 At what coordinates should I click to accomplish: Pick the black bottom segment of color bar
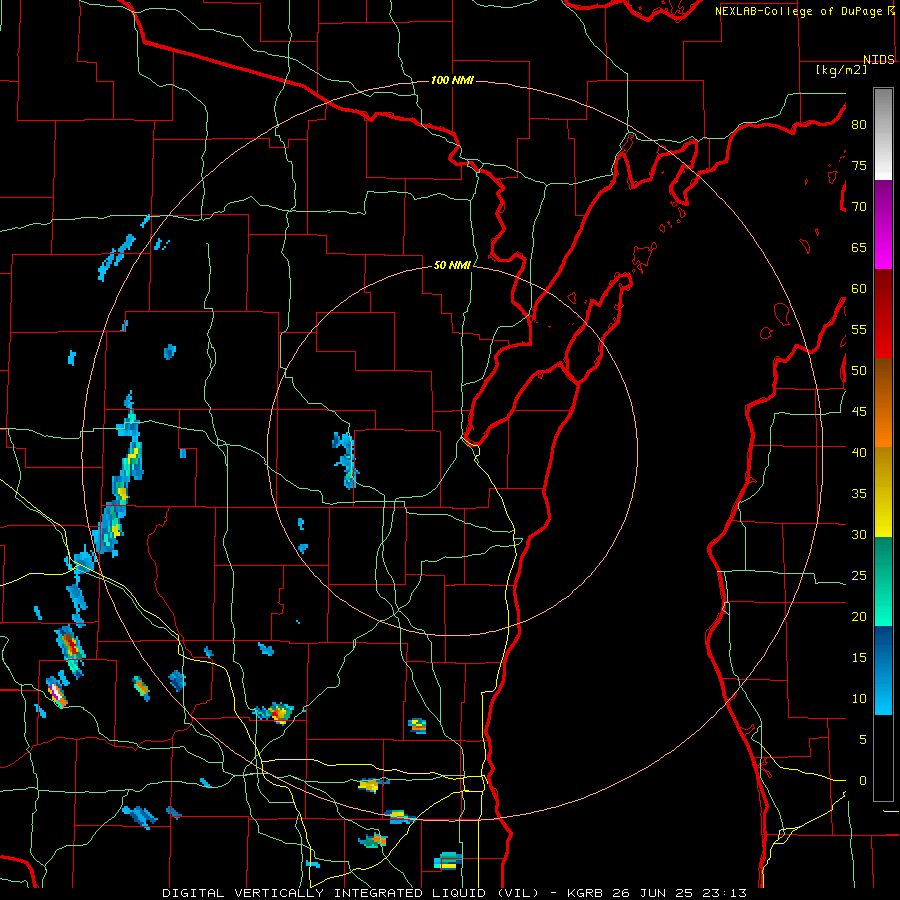[x=883, y=758]
